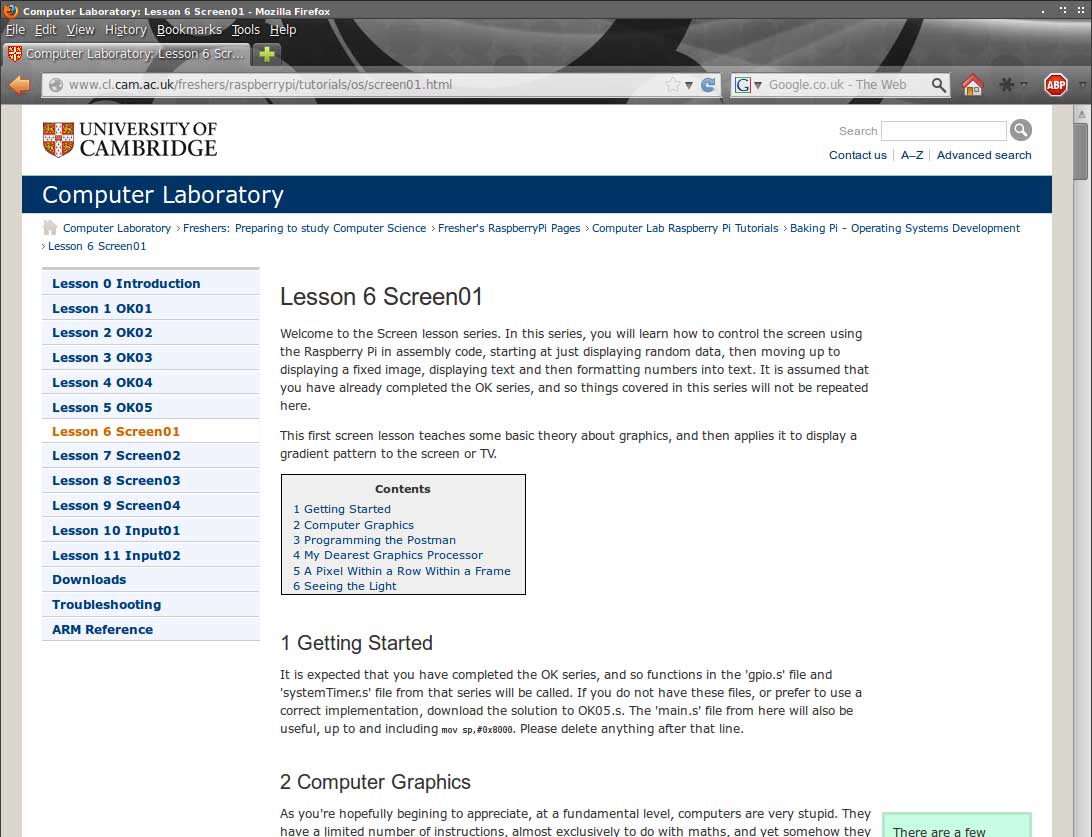Click the vertical scrollbar thumb
The width and height of the screenshot is (1092, 837).
(x=1080, y=151)
